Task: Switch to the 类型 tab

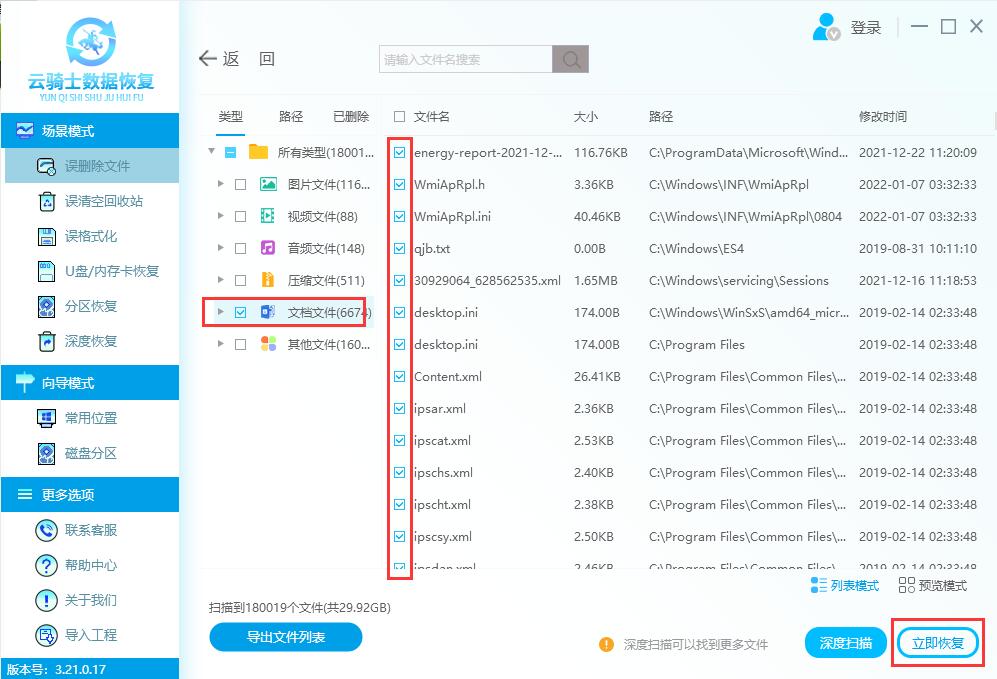Action: coord(230,117)
